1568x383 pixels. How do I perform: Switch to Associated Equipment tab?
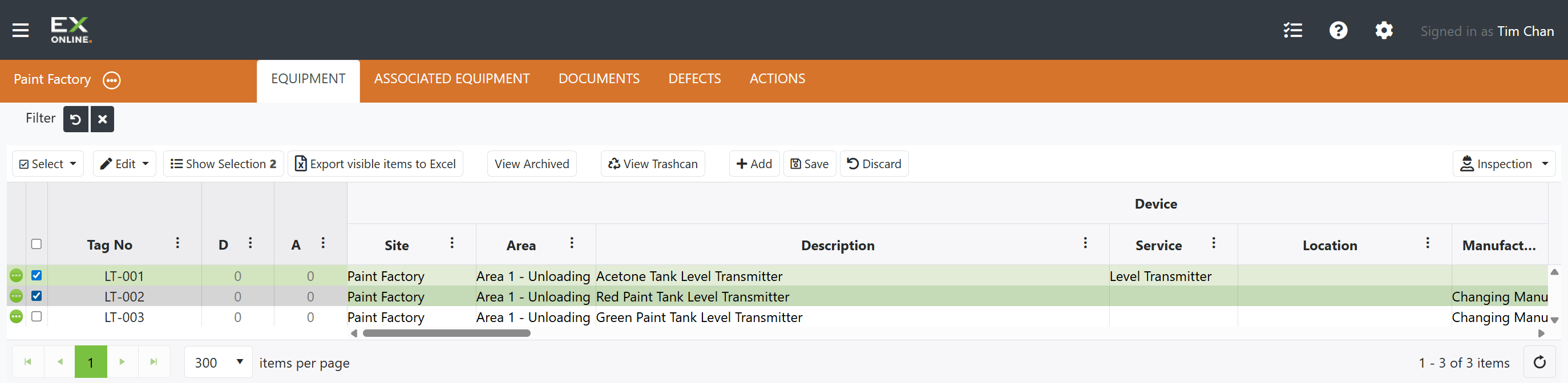click(x=452, y=79)
